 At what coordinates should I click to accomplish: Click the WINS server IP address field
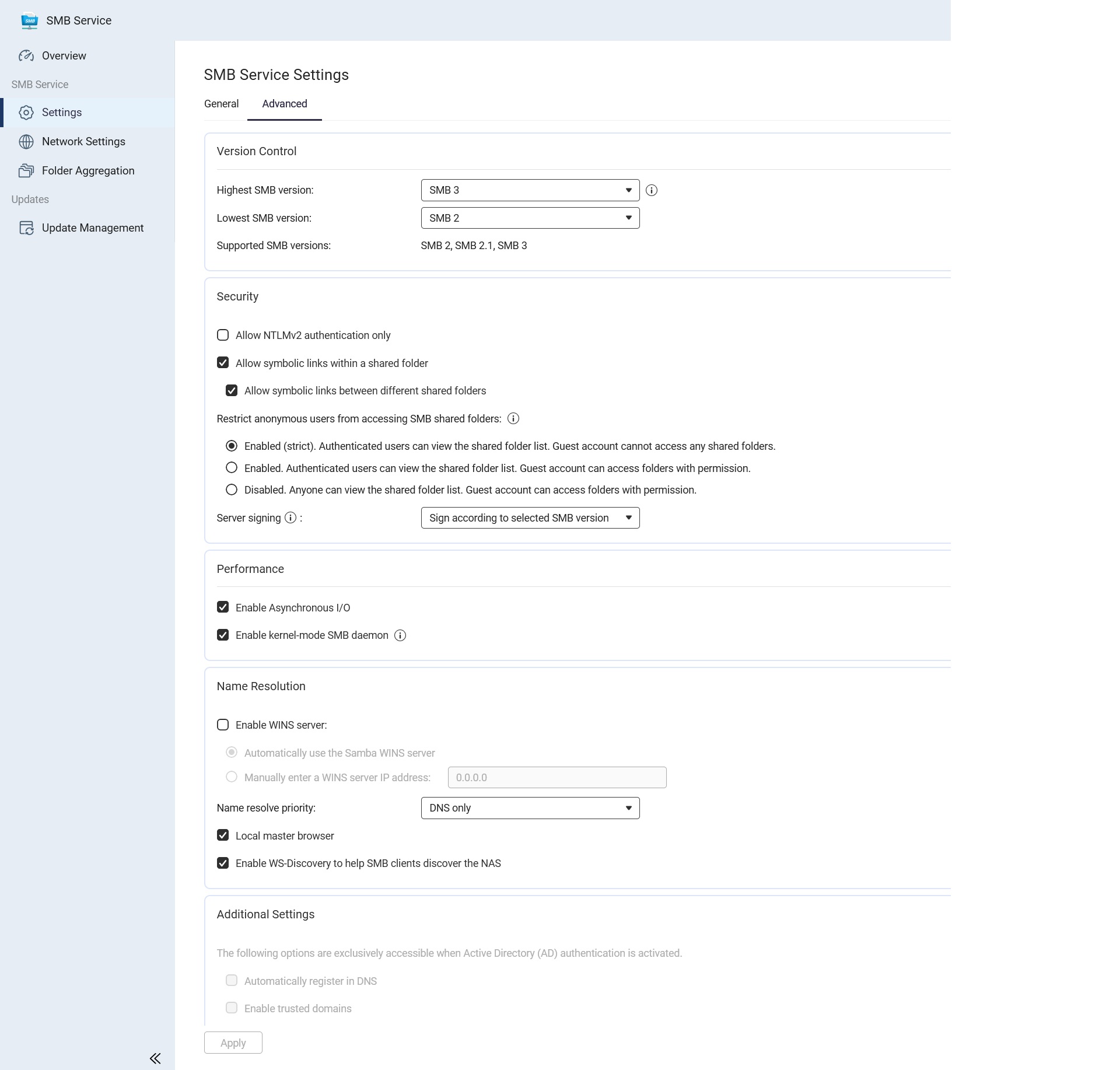(556, 778)
